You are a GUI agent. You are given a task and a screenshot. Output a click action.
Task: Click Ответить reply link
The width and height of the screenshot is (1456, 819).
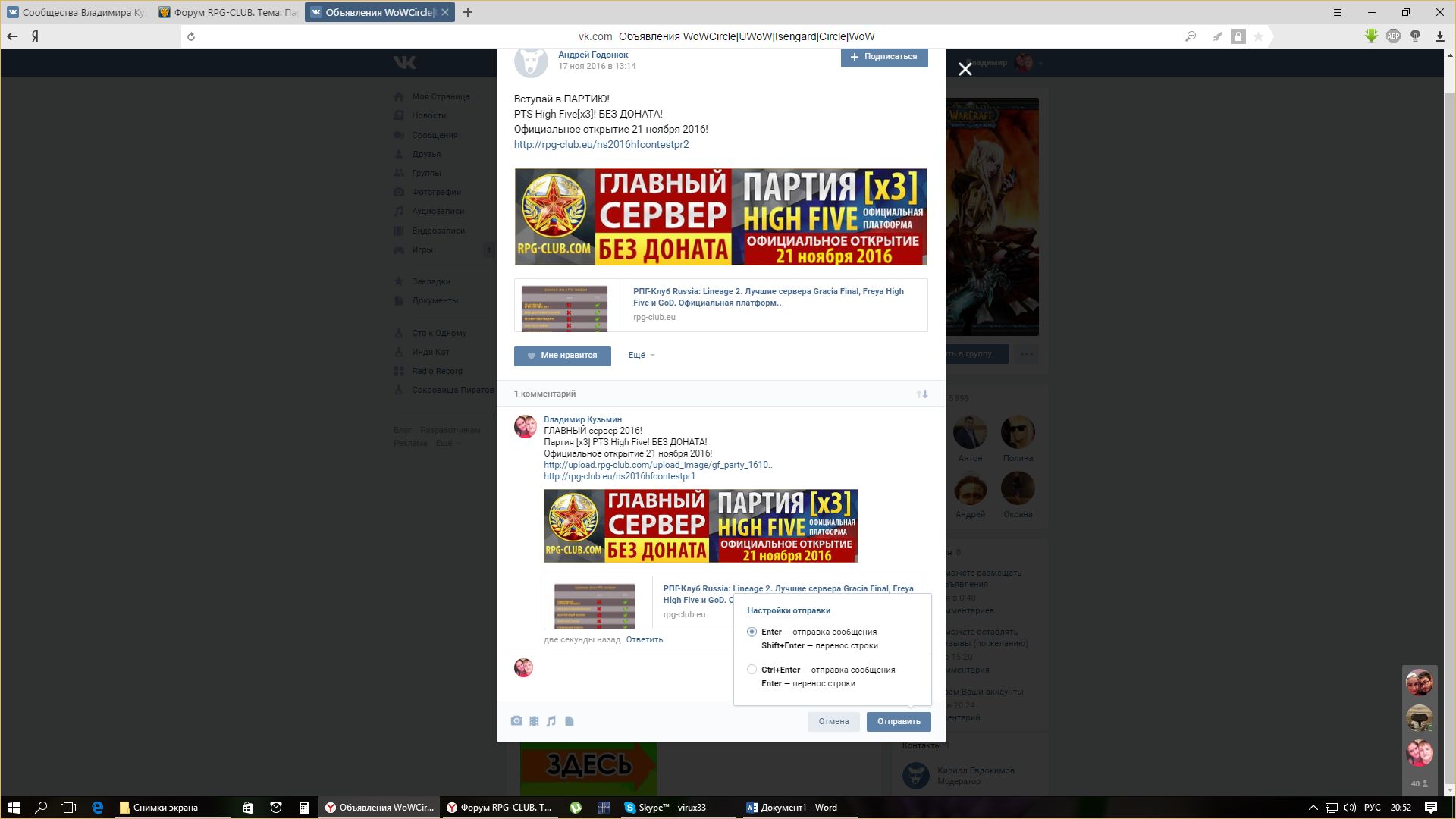[645, 639]
